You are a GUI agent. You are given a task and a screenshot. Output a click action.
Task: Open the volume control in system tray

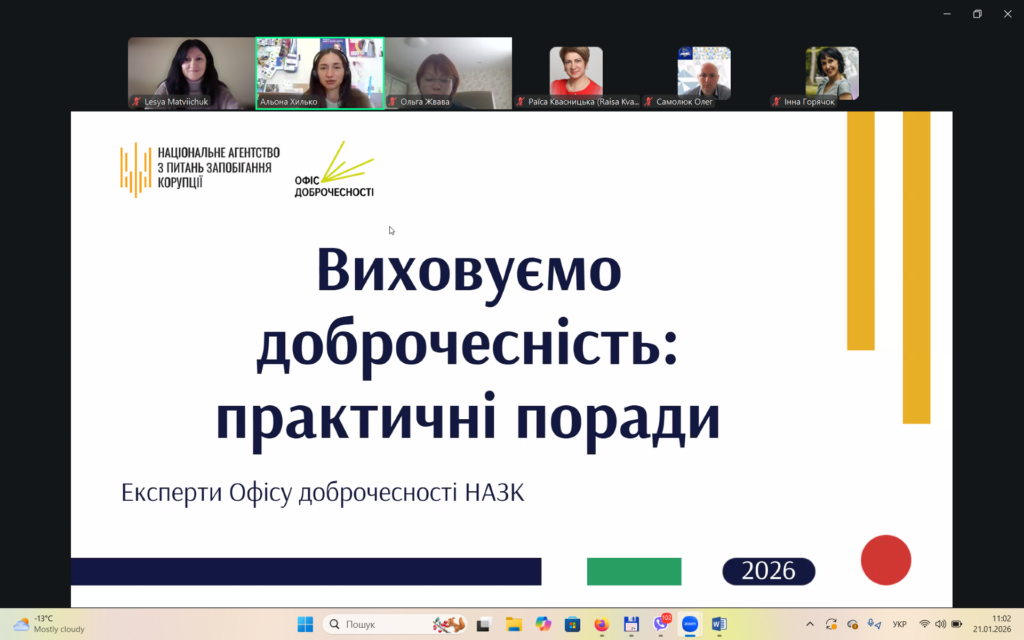(x=941, y=624)
